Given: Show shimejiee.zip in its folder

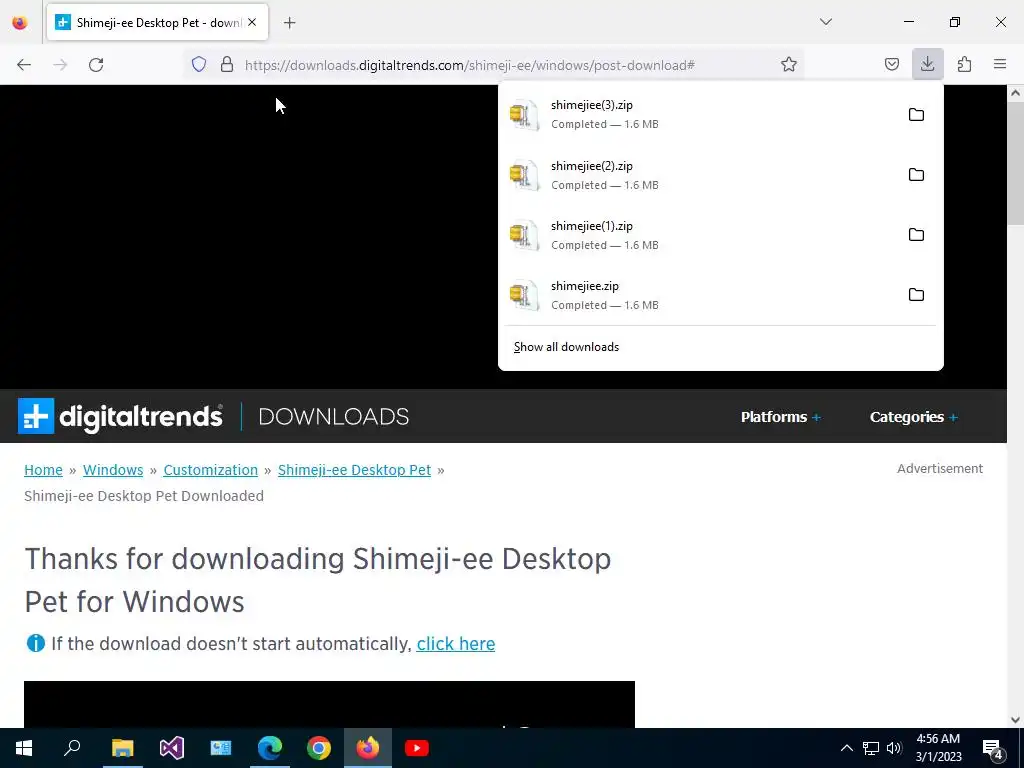Looking at the screenshot, I should [x=916, y=295].
